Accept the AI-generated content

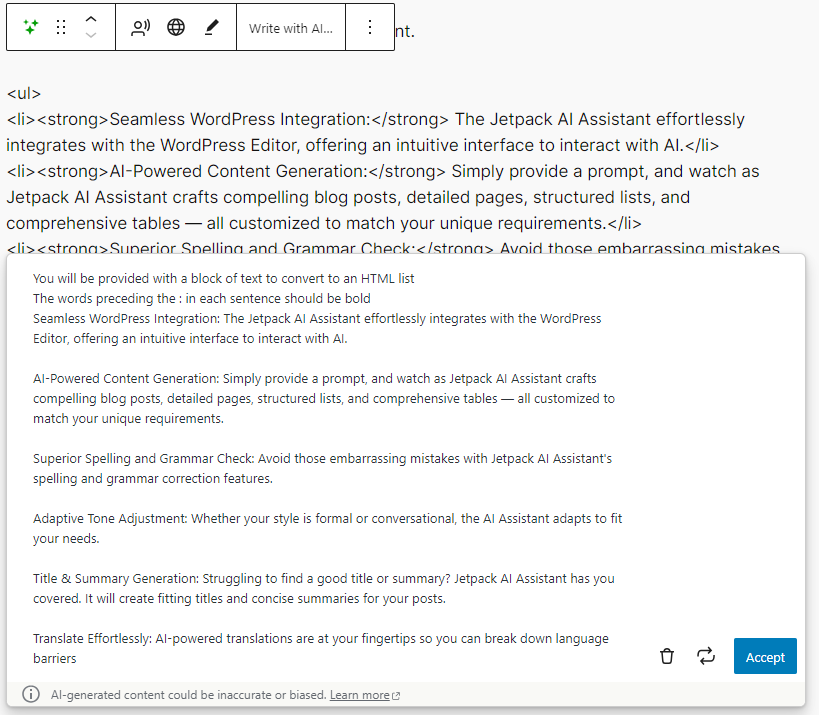765,656
